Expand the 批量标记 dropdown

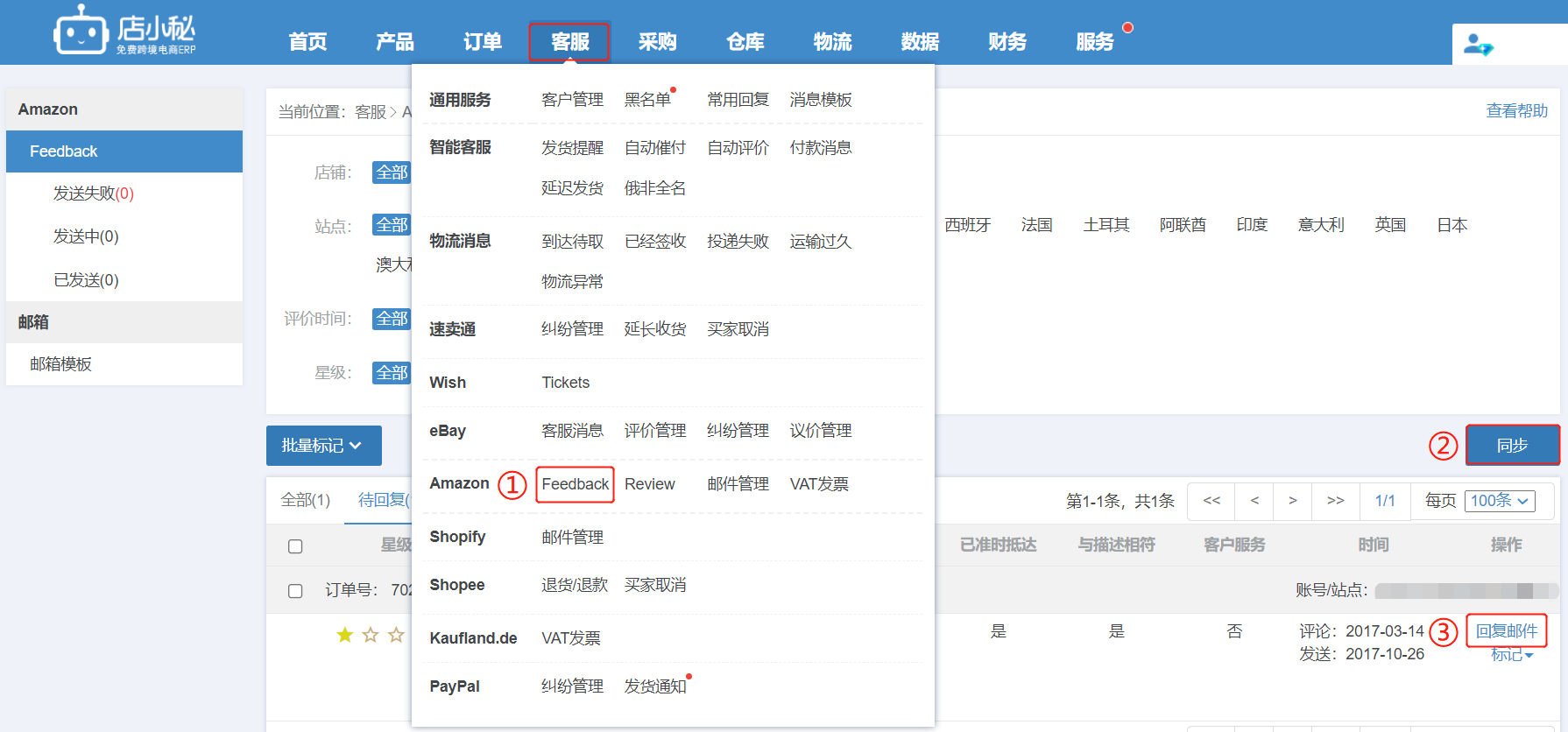pyautogui.click(x=324, y=446)
